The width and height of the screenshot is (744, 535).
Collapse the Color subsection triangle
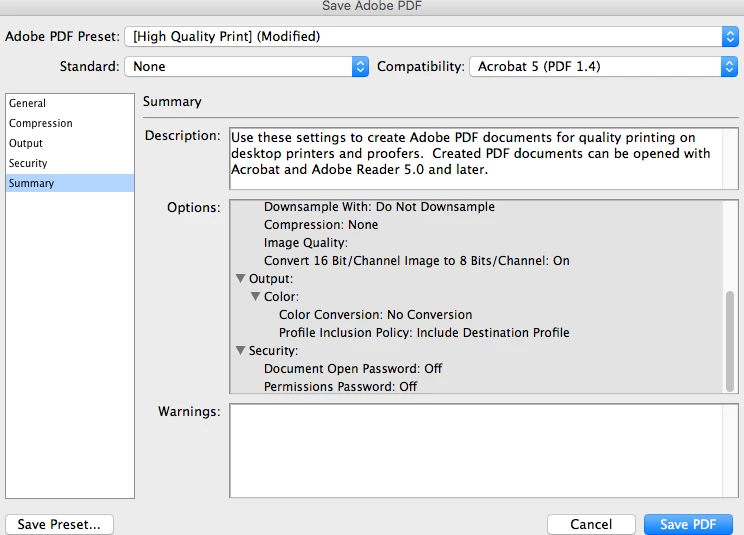(255, 296)
